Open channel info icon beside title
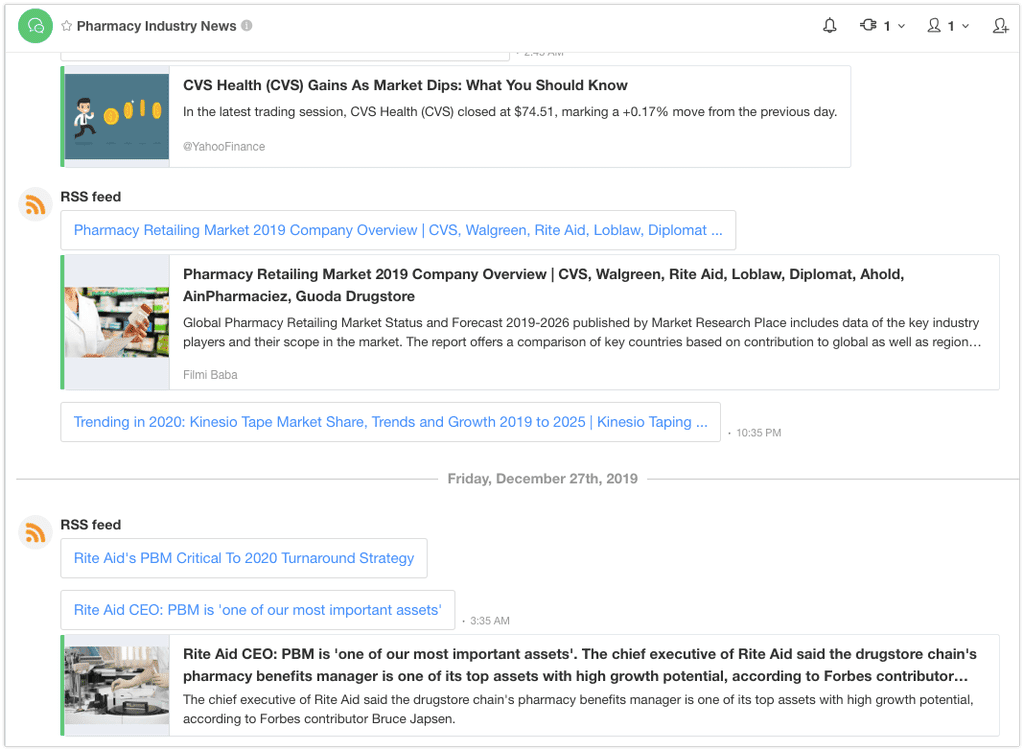This screenshot has width=1024, height=751. click(247, 25)
